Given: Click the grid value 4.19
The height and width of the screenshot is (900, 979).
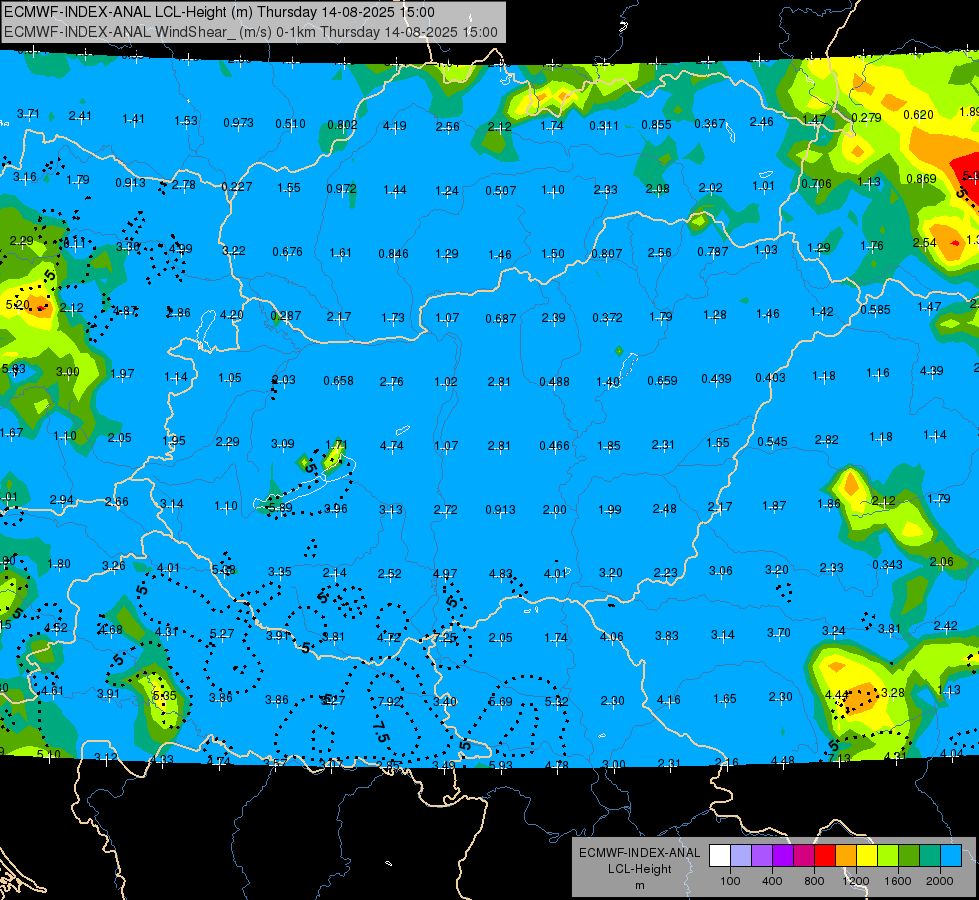Looking at the screenshot, I should pos(395,126).
